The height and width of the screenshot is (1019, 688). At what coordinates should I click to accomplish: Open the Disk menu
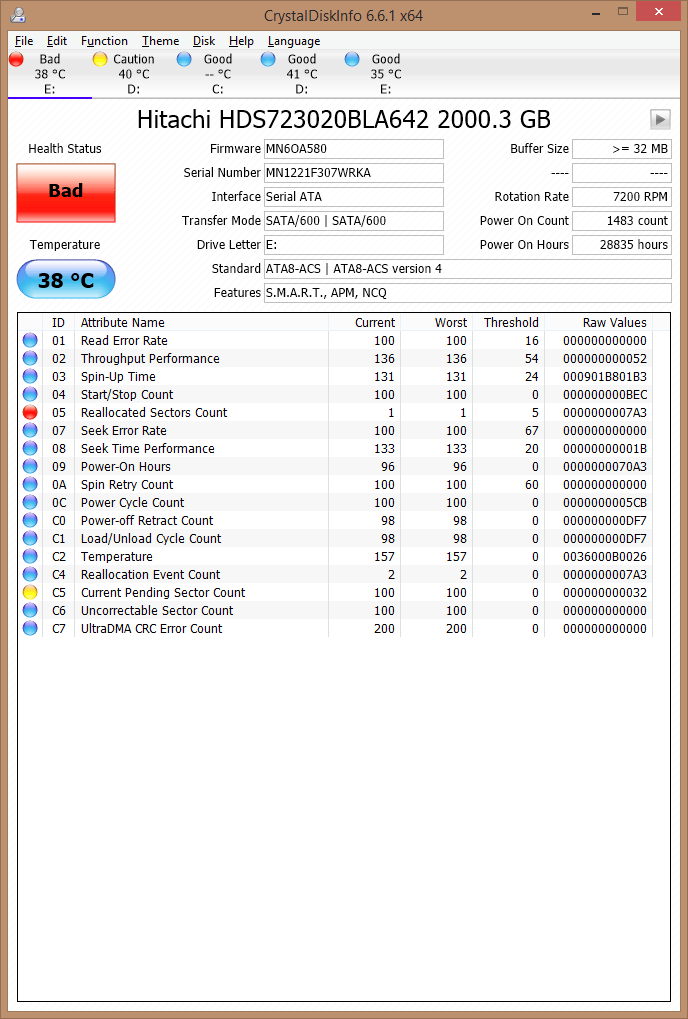[204, 41]
